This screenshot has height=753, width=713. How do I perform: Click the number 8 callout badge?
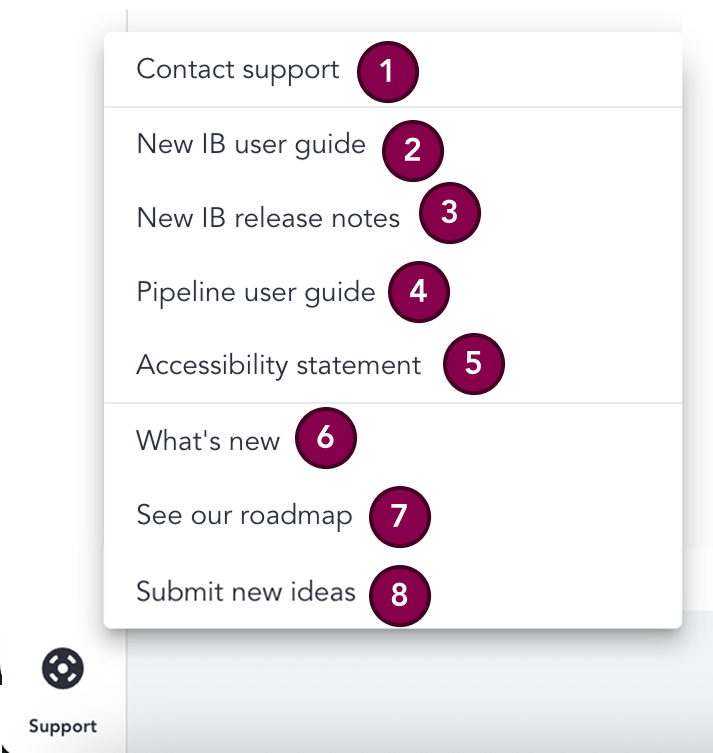(399, 595)
